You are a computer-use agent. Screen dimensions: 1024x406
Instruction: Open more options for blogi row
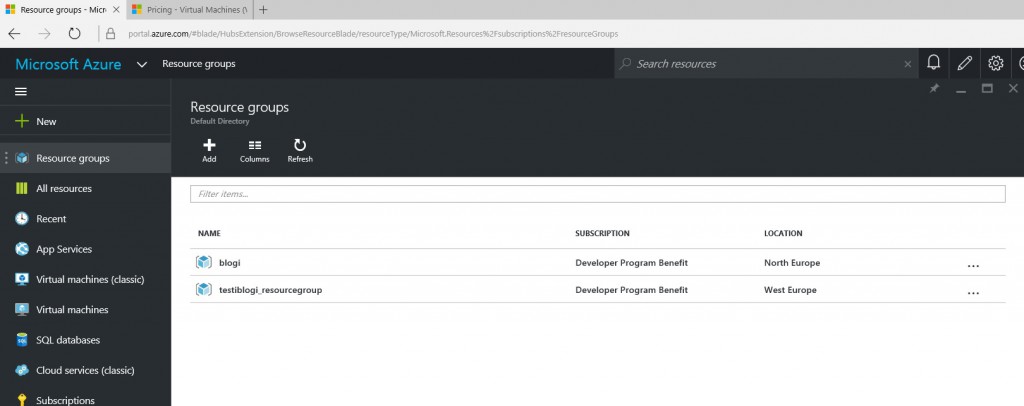tap(973, 266)
